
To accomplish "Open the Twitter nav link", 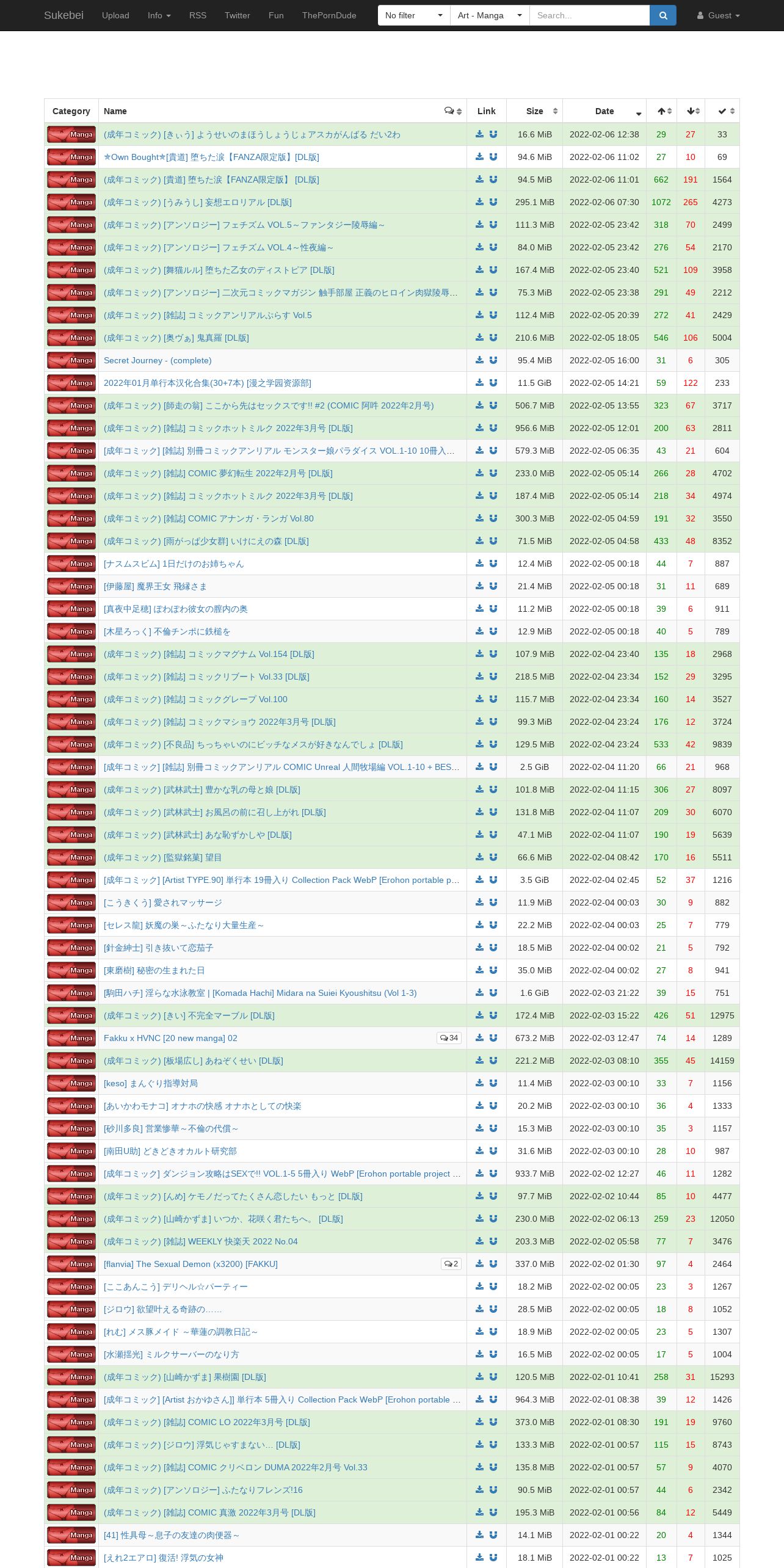I will point(238,15).
